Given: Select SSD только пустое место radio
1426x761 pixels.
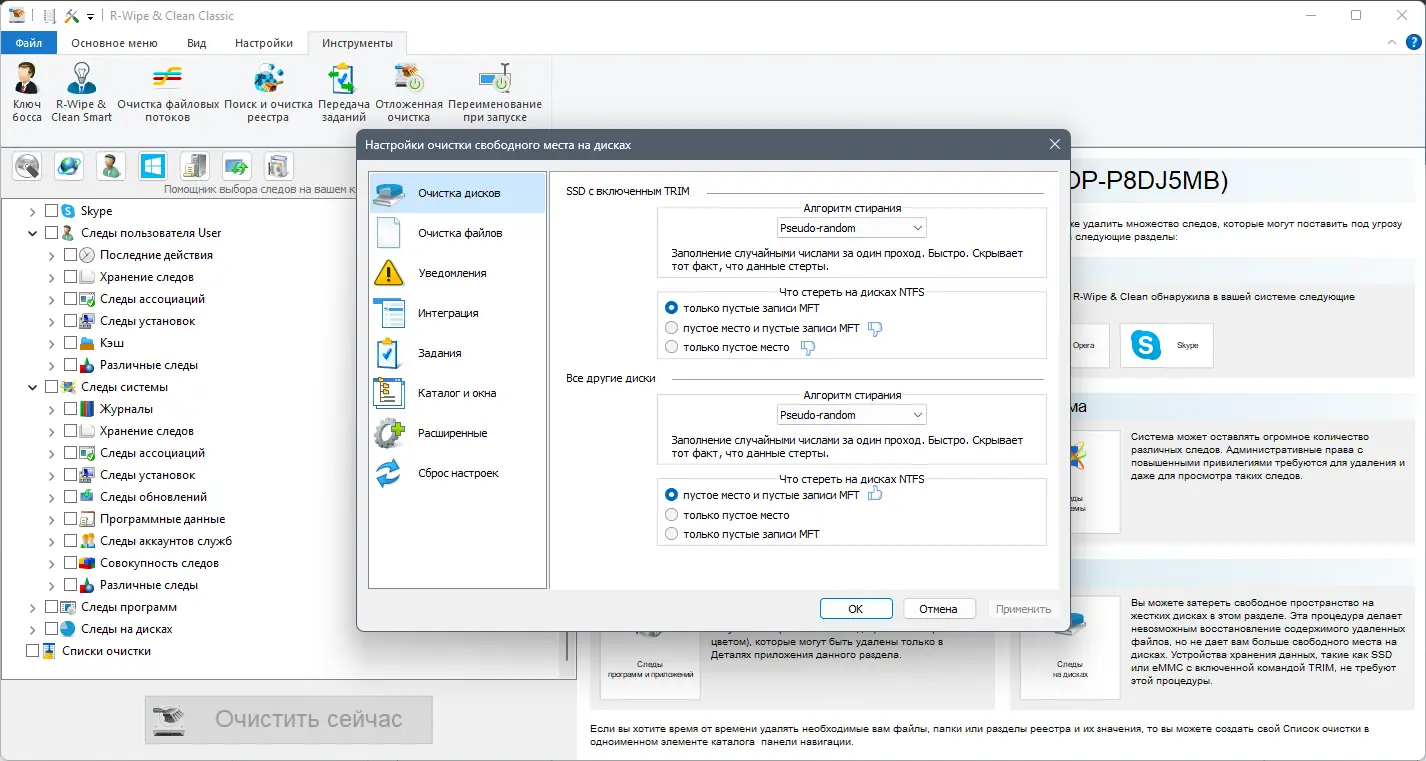Looking at the screenshot, I should tap(672, 347).
